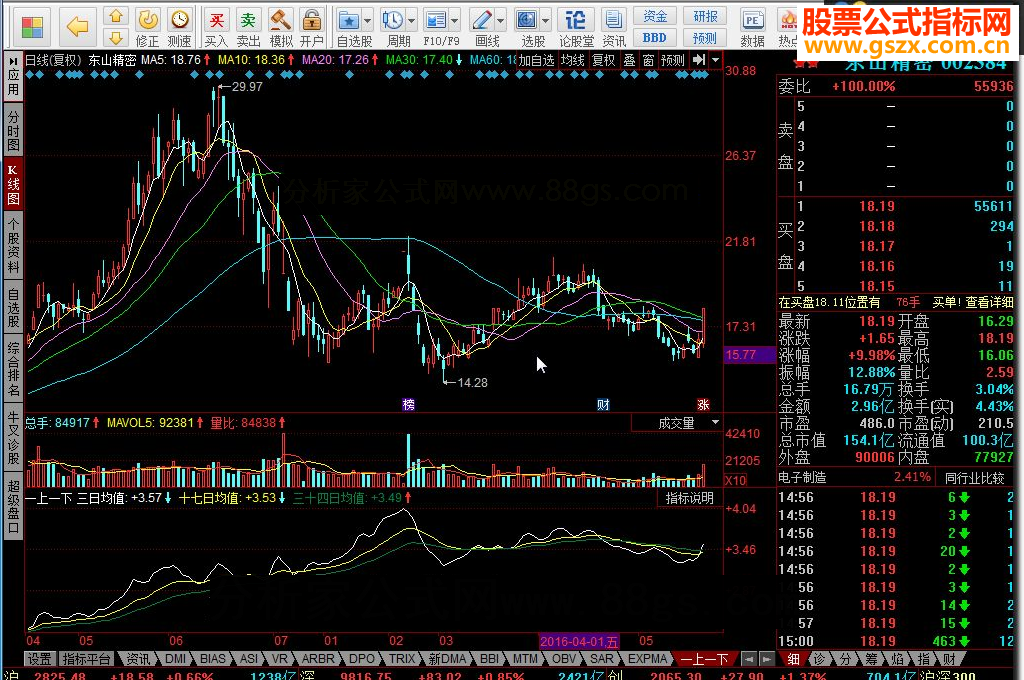Viewport: 1024px width, 680px height.
Task: Open the 模拟 simulated trading gavel icon
Action: point(281,27)
